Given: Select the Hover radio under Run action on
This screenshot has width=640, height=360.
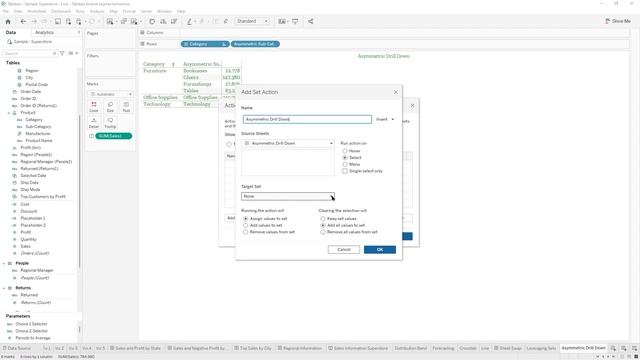Looking at the screenshot, I should coord(345,151).
